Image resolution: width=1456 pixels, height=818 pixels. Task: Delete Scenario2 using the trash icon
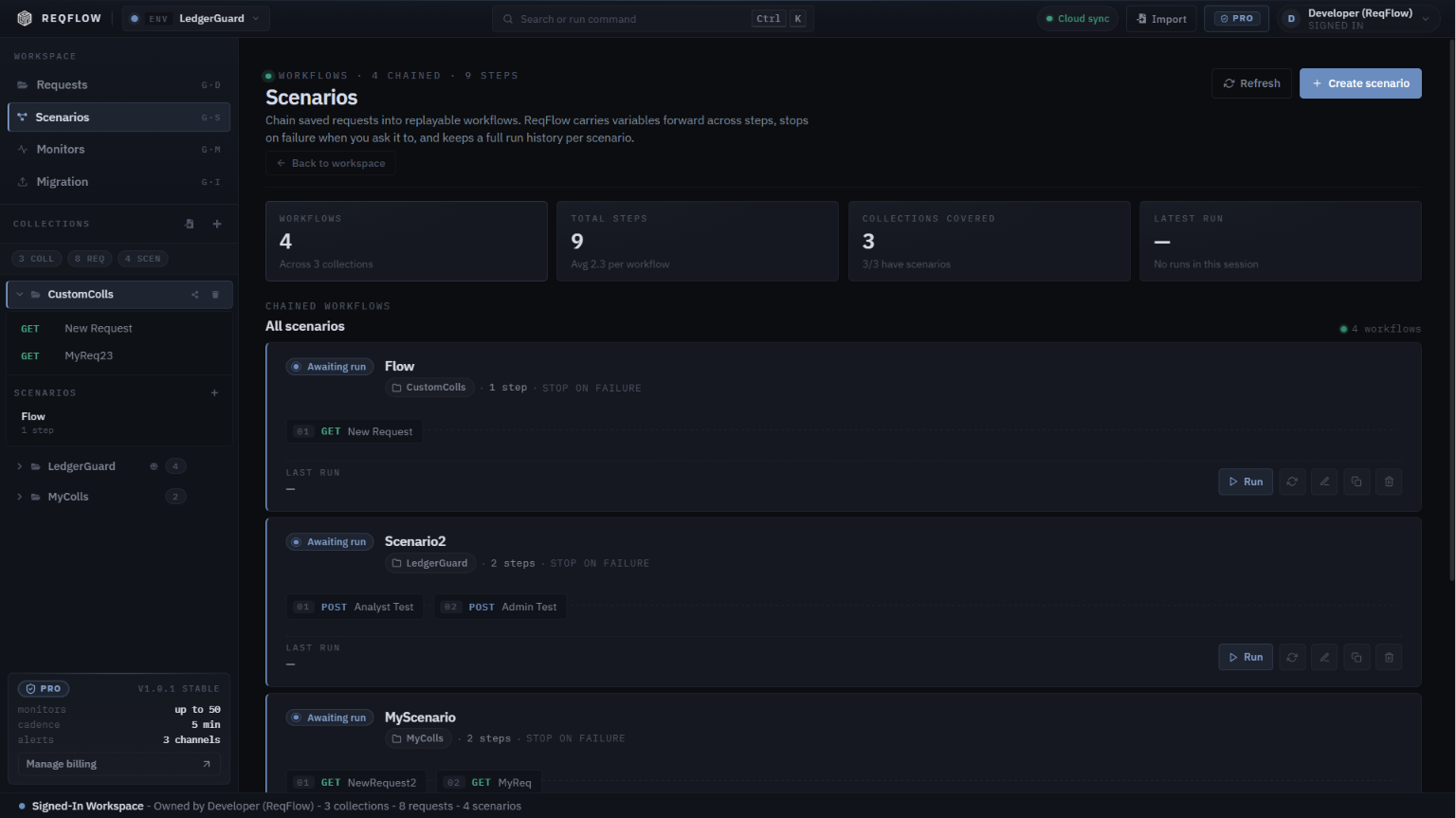pyautogui.click(x=1389, y=657)
